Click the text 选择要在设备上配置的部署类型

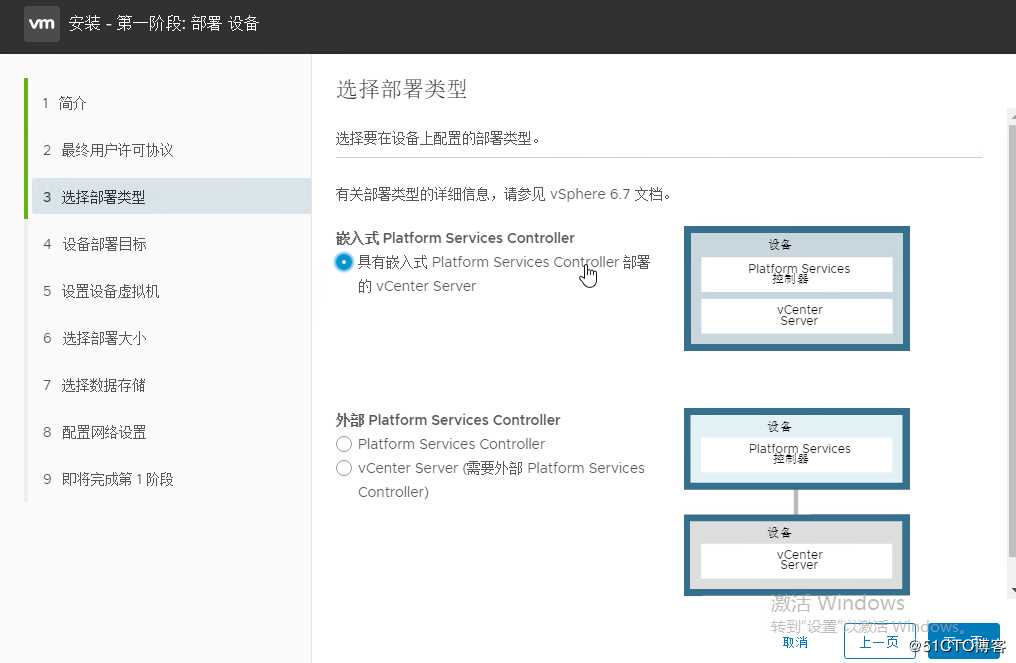click(x=437, y=138)
